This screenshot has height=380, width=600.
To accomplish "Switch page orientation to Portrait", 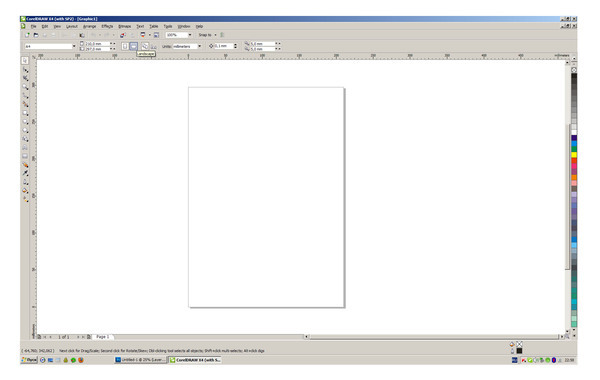I will point(125,46).
